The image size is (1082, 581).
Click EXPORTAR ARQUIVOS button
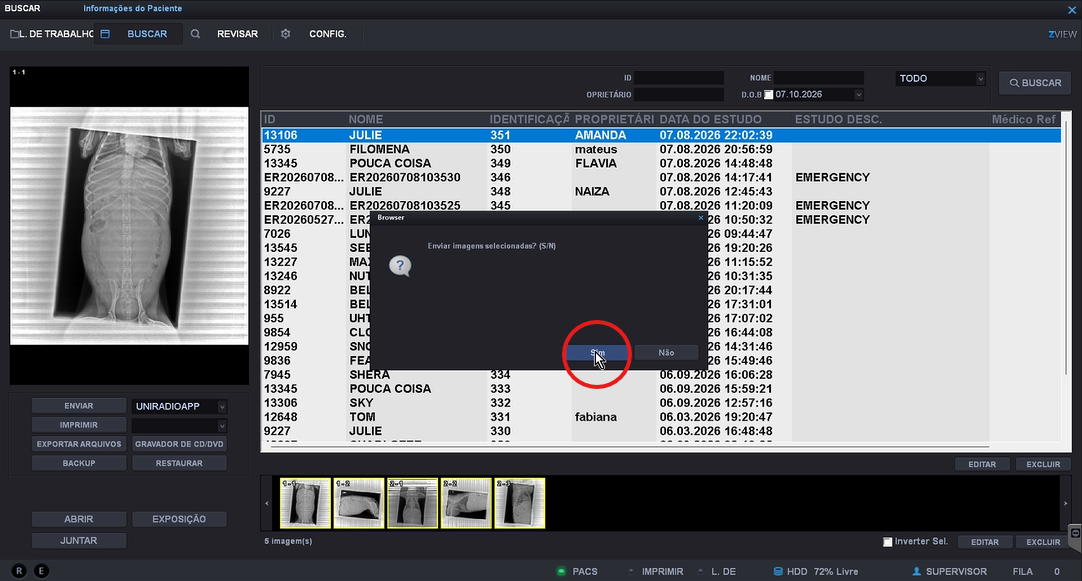[x=79, y=444]
